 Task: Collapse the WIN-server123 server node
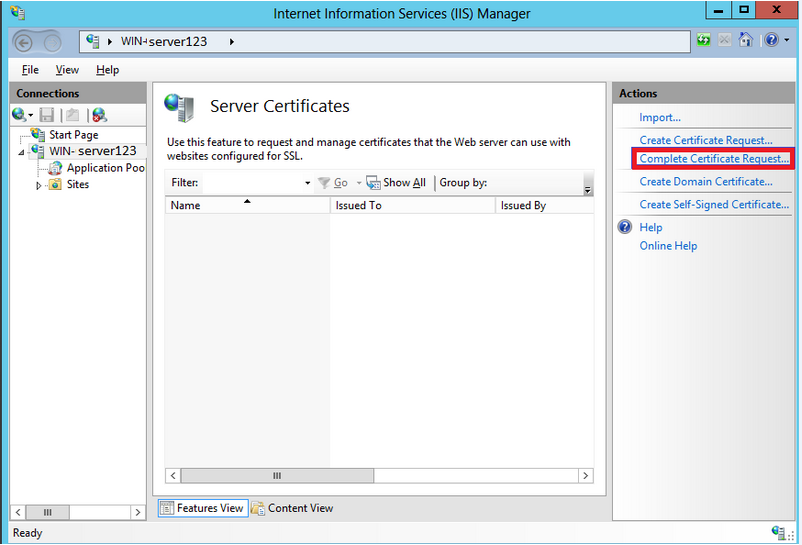[x=21, y=152]
